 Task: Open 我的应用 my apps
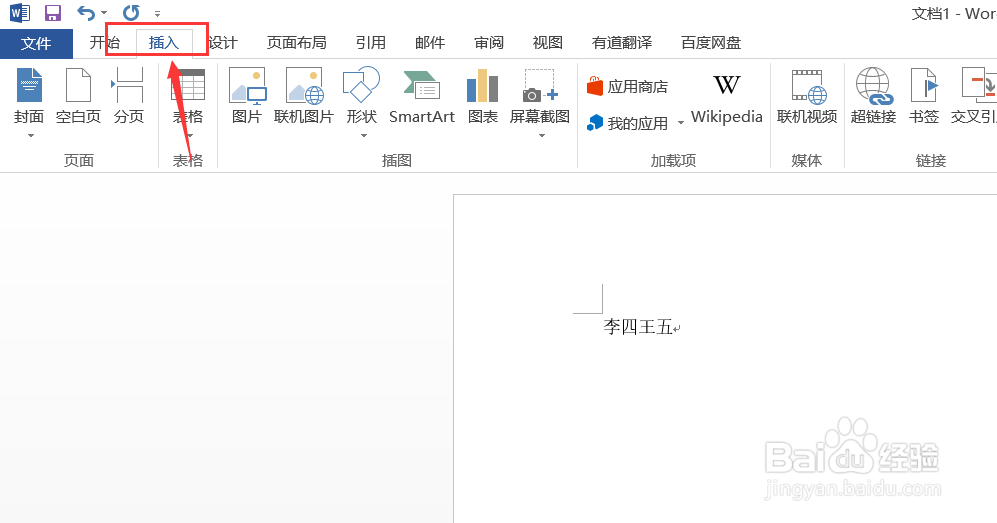pos(628,123)
